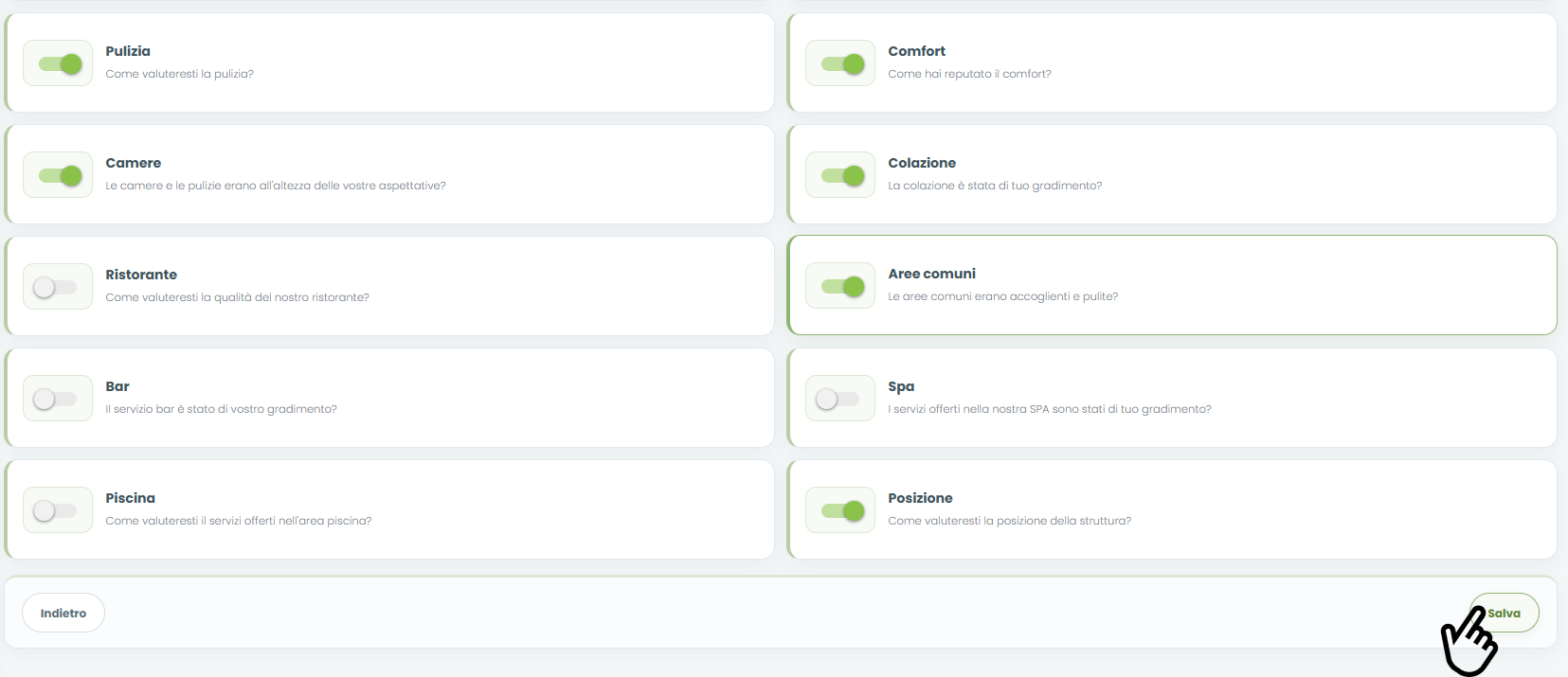The image size is (1568, 677).
Task: Turn off the Comfort switch
Action: pyautogui.click(x=842, y=63)
